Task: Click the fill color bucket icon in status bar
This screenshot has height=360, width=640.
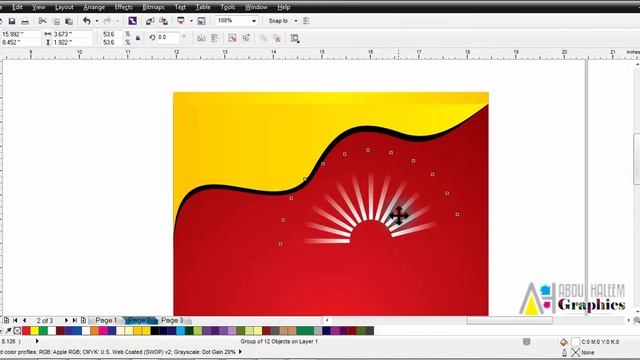Action: click(x=564, y=342)
